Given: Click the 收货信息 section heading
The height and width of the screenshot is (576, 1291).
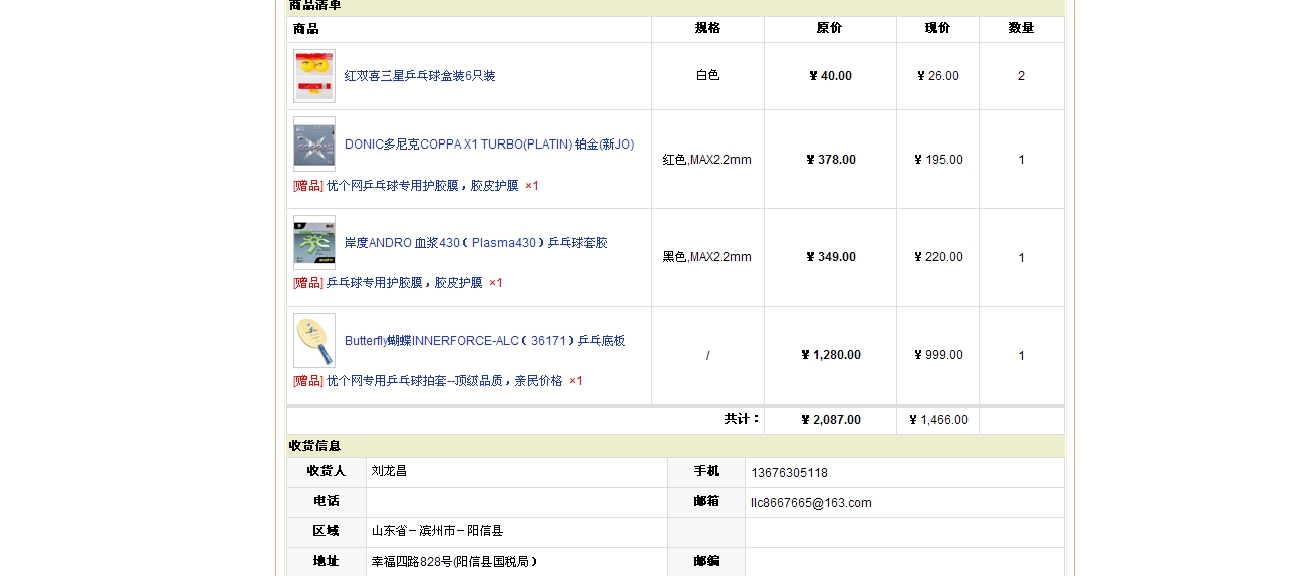Looking at the screenshot, I should [x=315, y=446].
